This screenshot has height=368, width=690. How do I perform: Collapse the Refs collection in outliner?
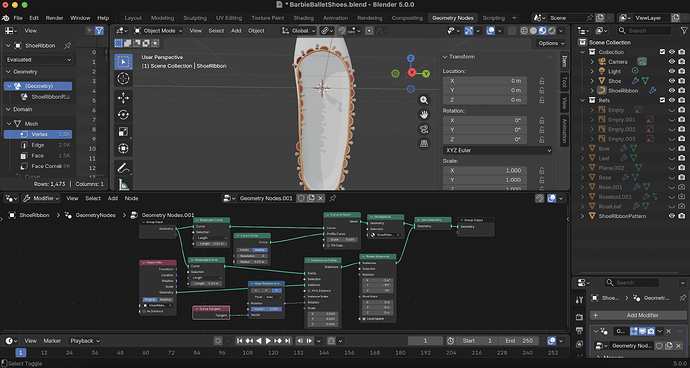click(583, 100)
